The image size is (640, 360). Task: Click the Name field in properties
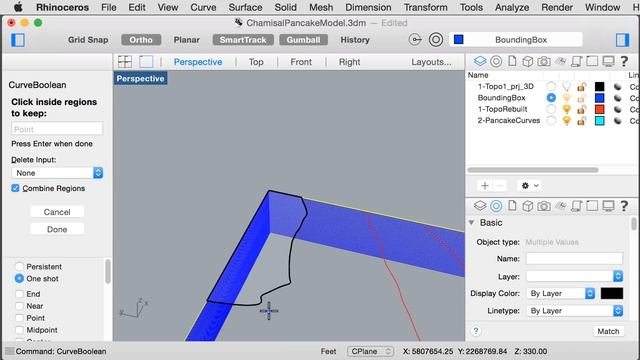(574, 259)
